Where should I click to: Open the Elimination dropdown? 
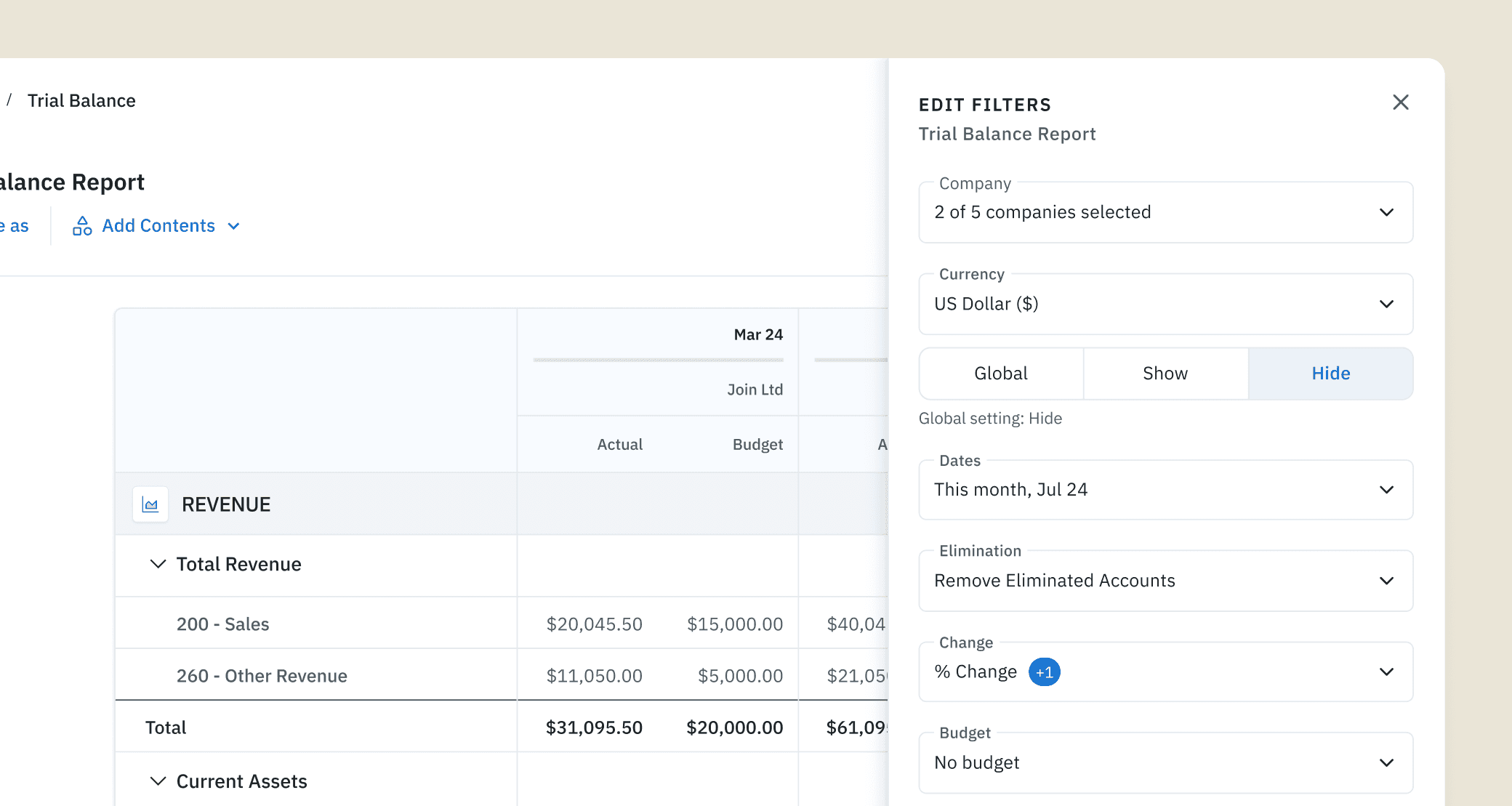[x=1165, y=581]
